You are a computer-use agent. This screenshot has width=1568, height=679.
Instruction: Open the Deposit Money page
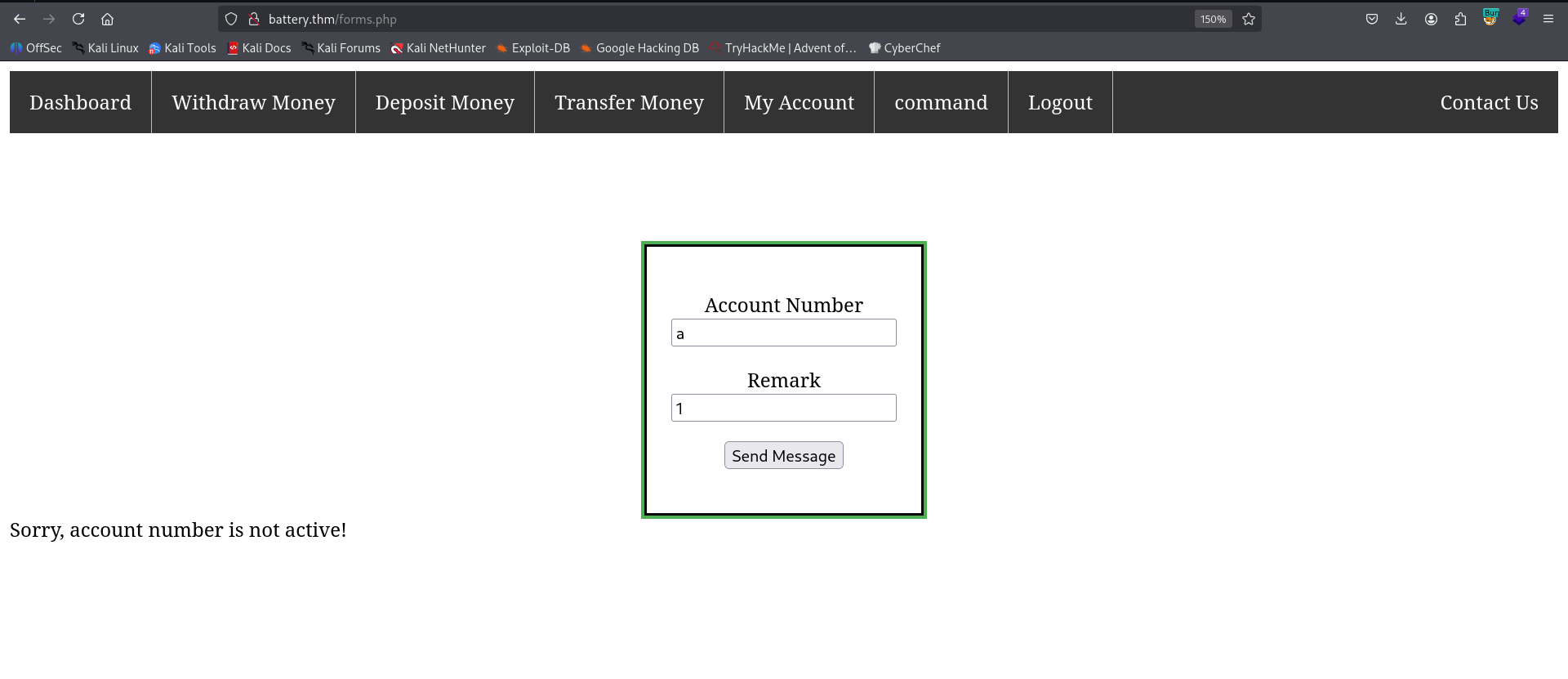pyautogui.click(x=445, y=102)
